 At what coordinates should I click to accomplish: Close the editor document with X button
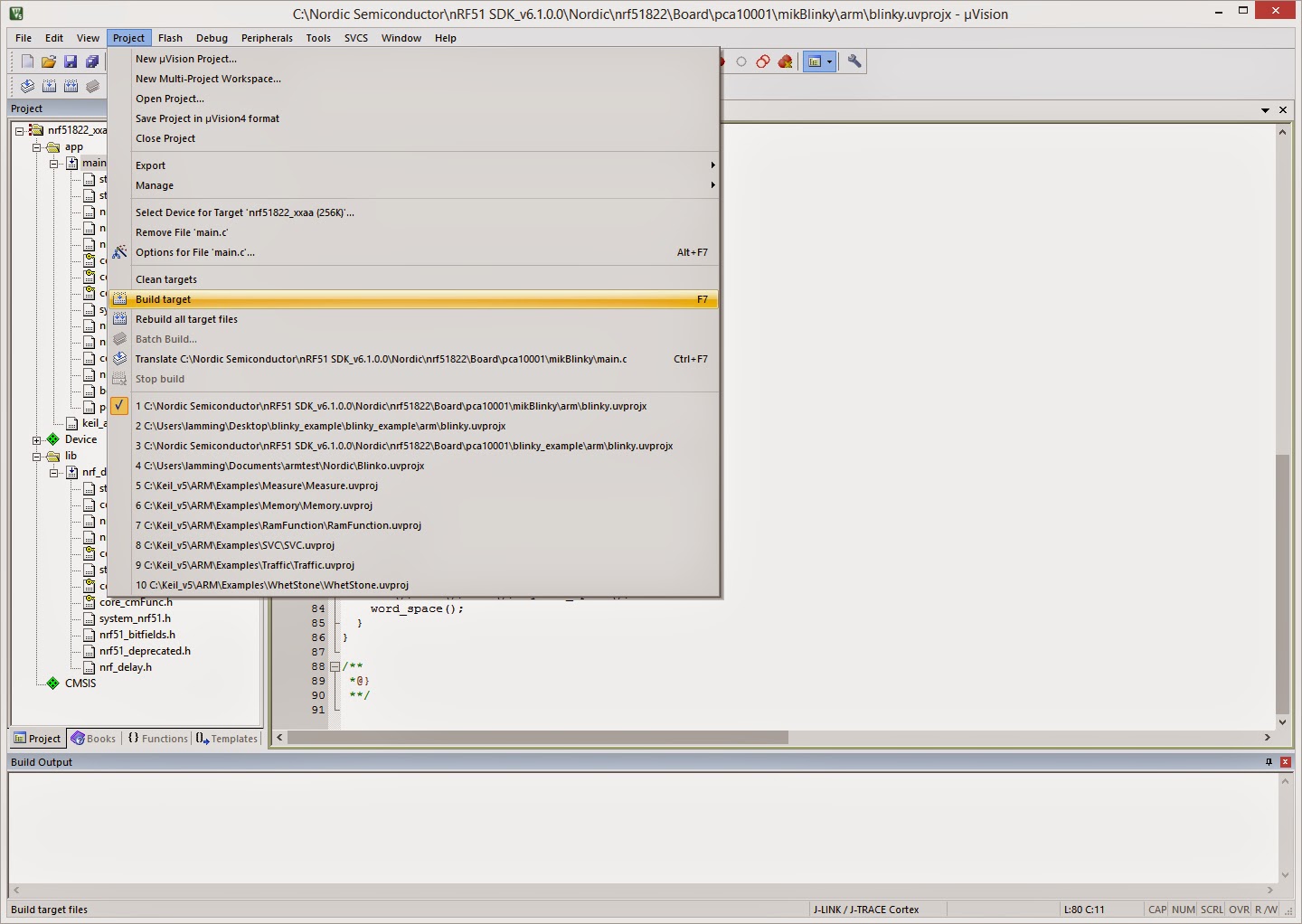tap(1283, 109)
